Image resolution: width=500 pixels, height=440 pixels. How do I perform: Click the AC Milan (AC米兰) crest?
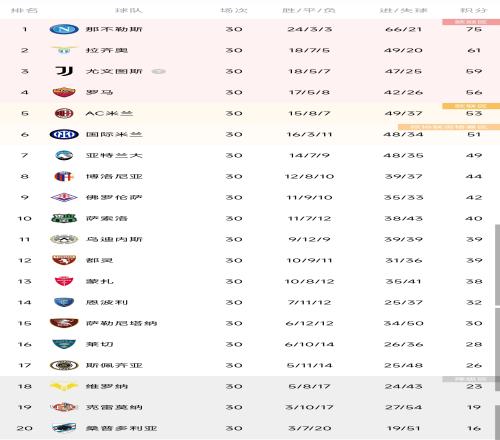pos(64,113)
